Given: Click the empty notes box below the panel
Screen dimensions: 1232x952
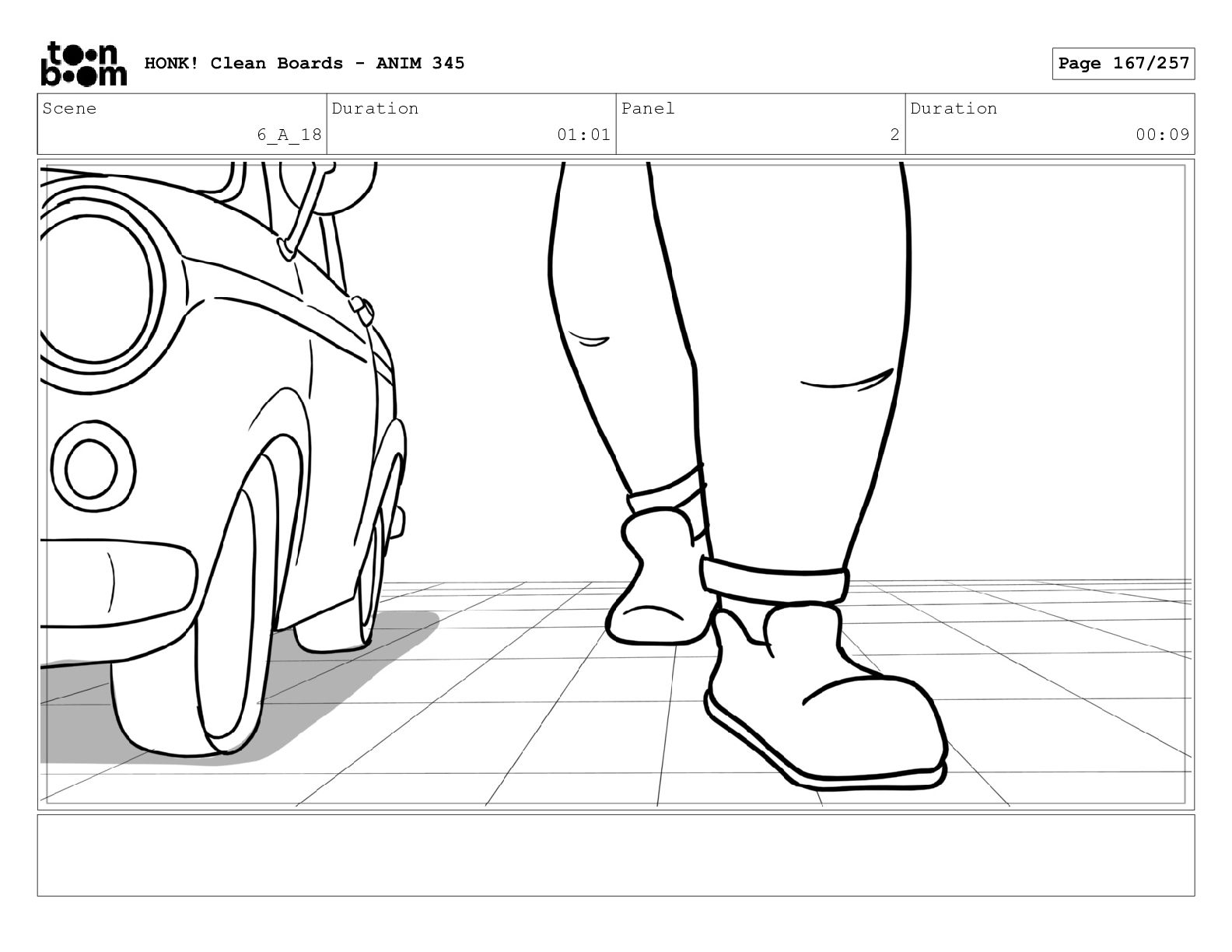Looking at the screenshot, I should 615,855.
